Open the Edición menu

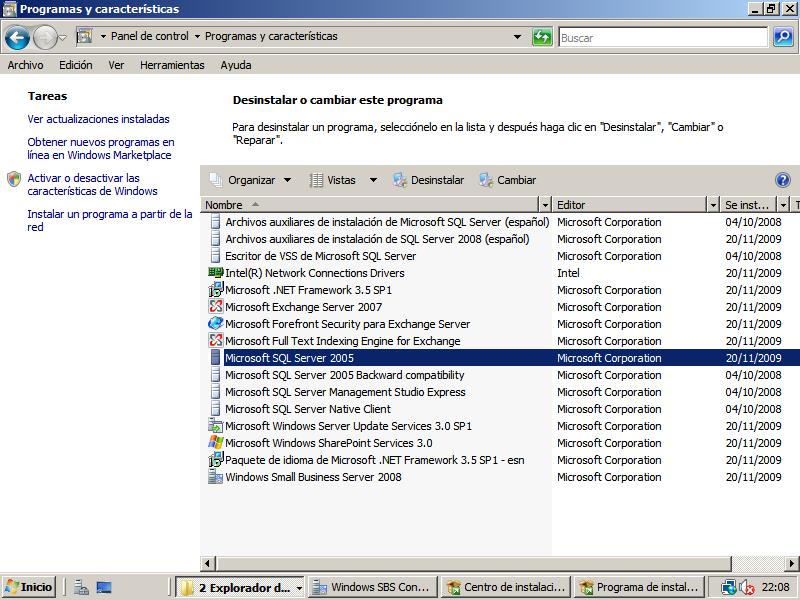click(x=76, y=65)
